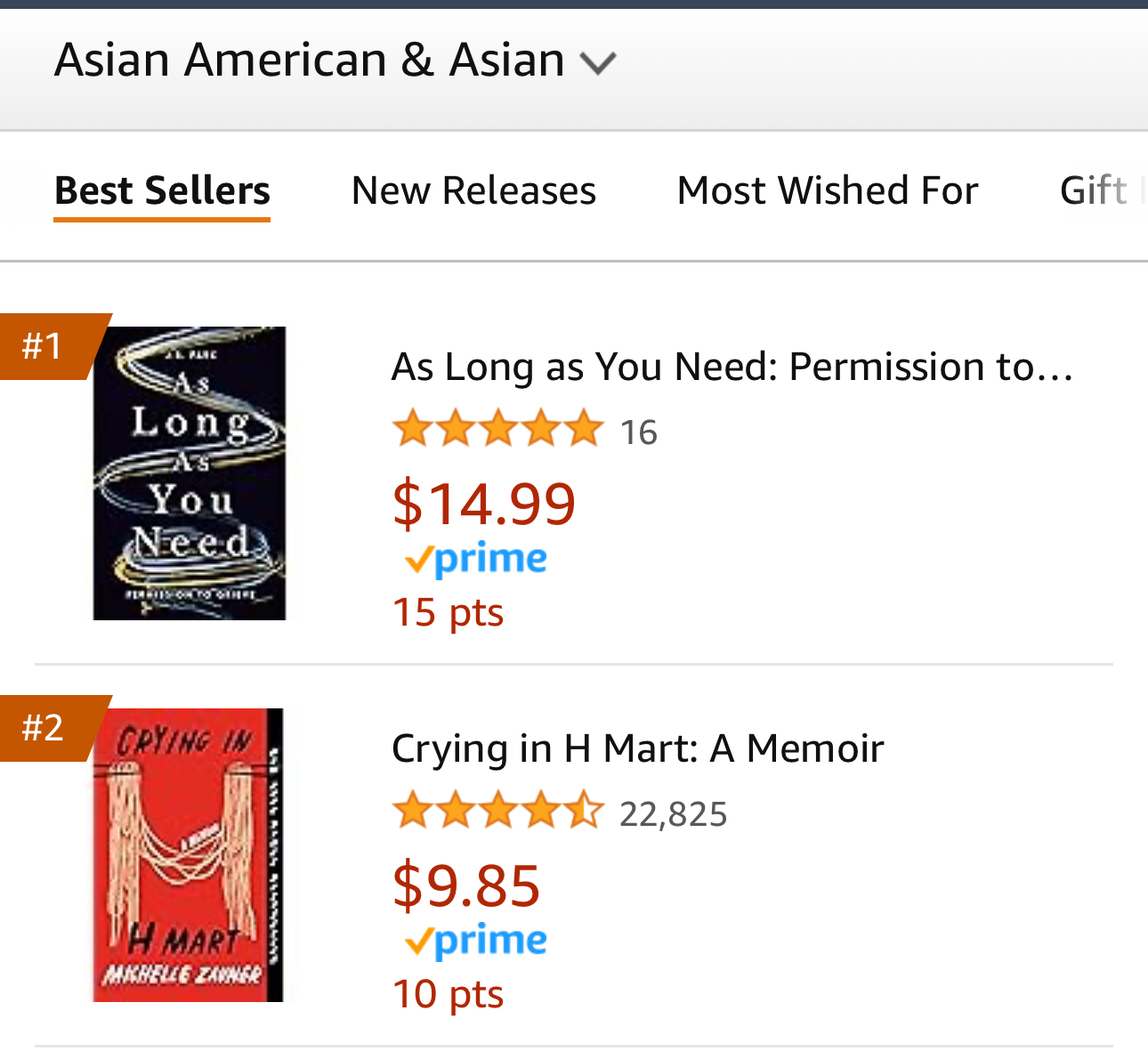Click the $14.99 price
Screen dimensions: 1148x1059
coord(484,503)
